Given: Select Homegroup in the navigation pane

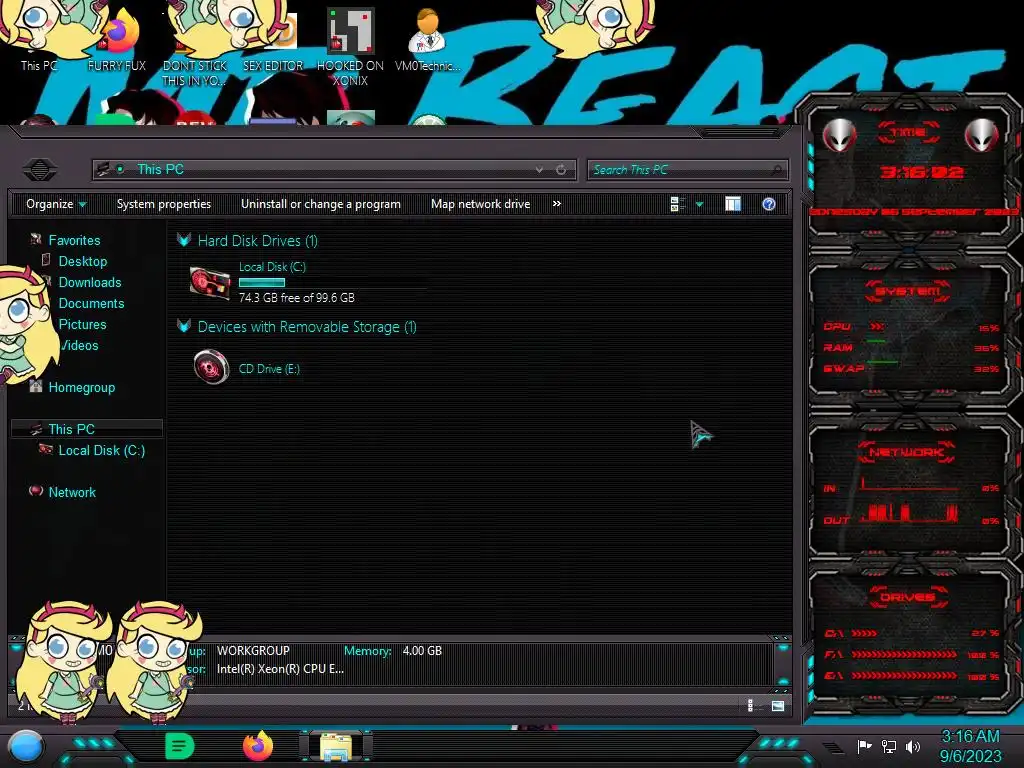Looking at the screenshot, I should tap(82, 387).
